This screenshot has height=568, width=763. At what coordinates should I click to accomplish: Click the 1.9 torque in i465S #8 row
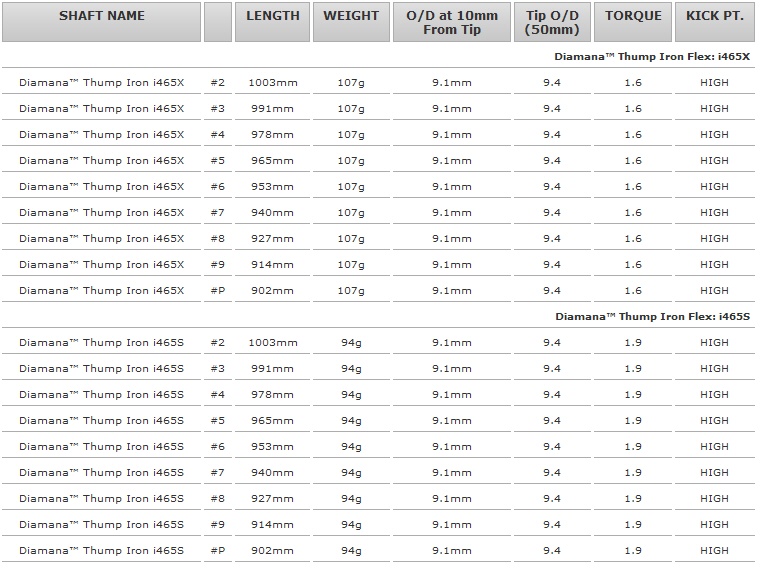tap(633, 499)
